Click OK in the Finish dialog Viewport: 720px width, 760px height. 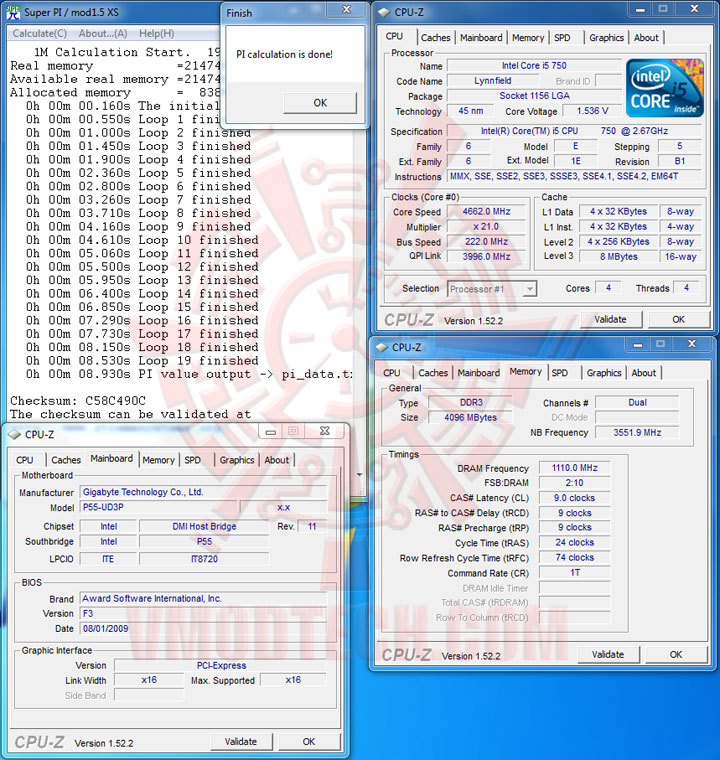click(320, 103)
